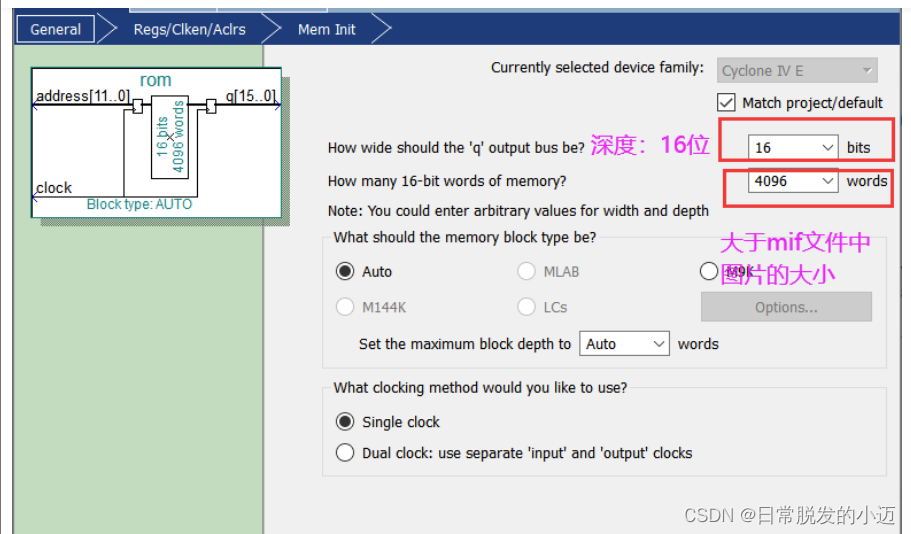
Task: Click the Options... button
Action: [786, 307]
